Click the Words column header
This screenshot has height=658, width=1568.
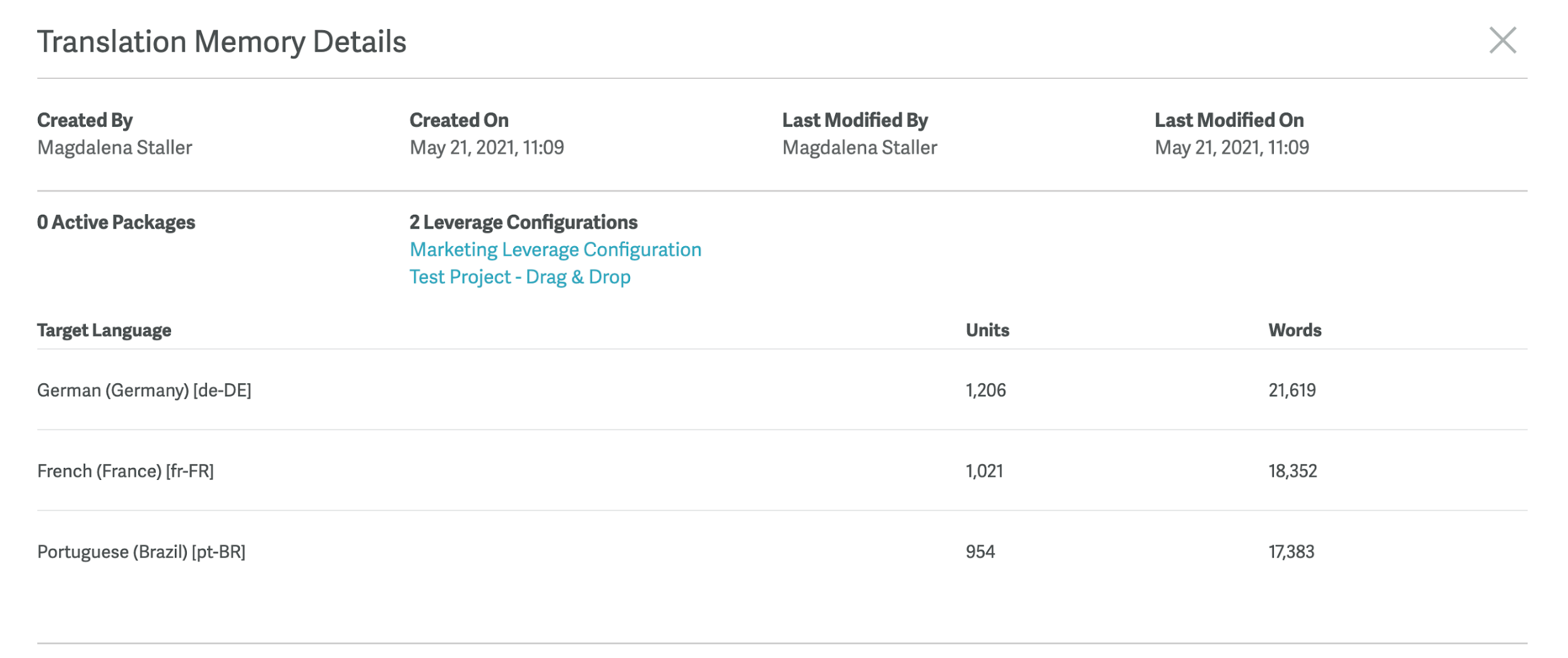click(x=1295, y=330)
